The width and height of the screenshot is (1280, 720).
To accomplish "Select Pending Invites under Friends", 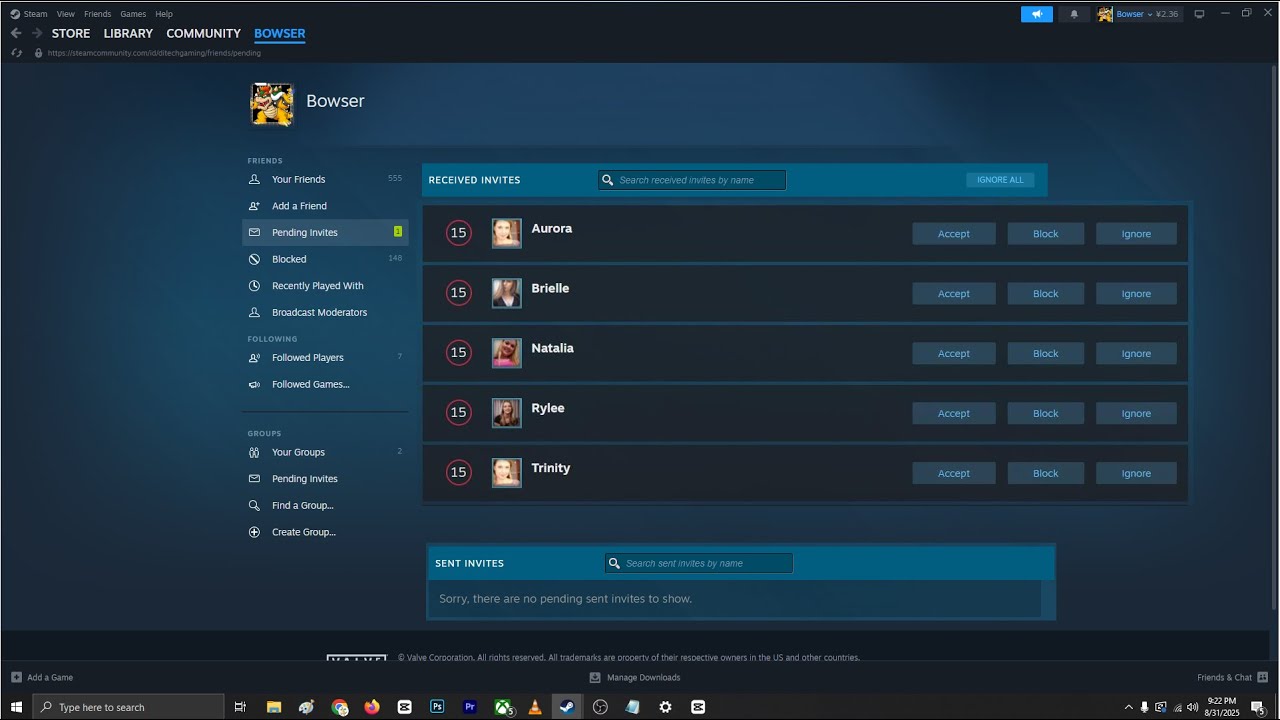I will coord(325,232).
